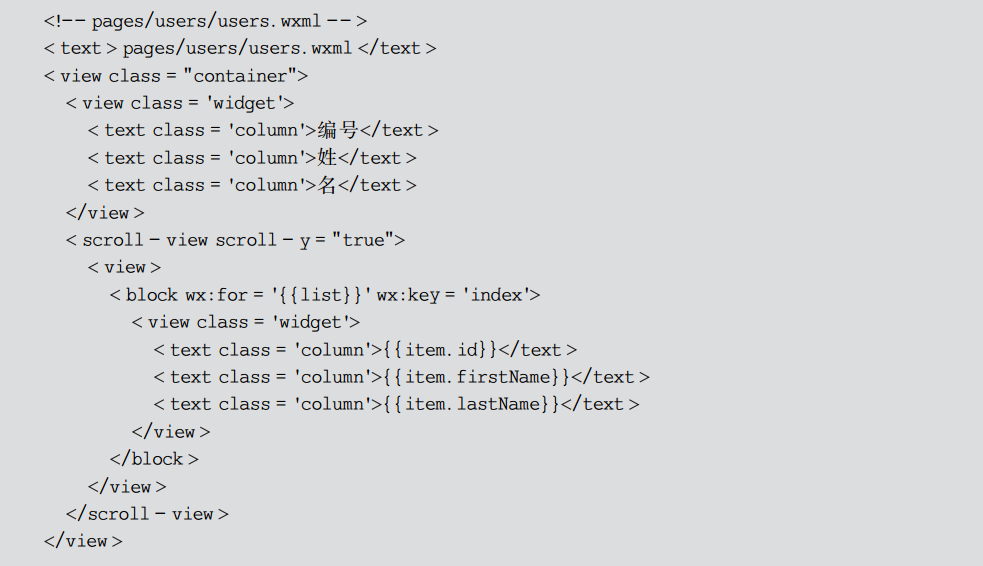Click the scroll-y = "true" attribute
The width and height of the screenshot is (983, 566).
(x=307, y=240)
